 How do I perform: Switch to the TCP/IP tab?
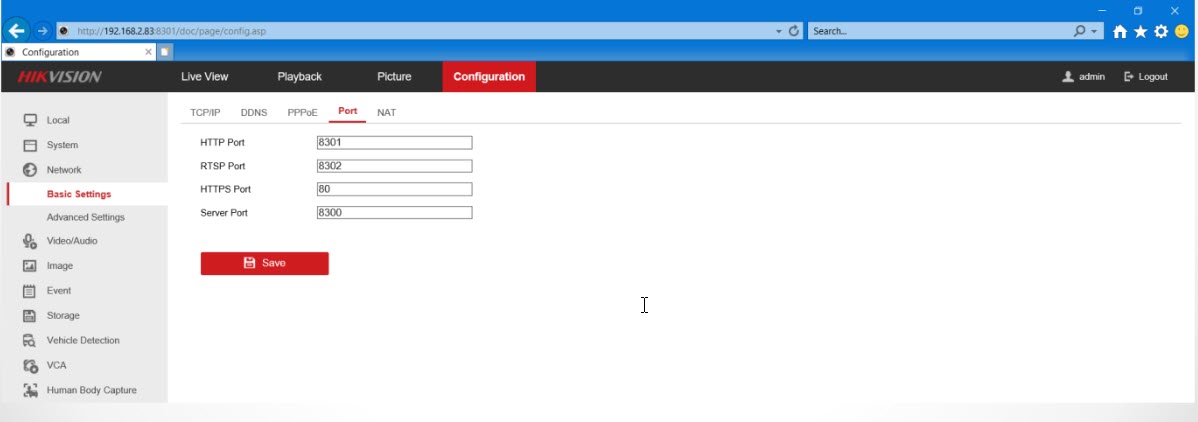[205, 112]
